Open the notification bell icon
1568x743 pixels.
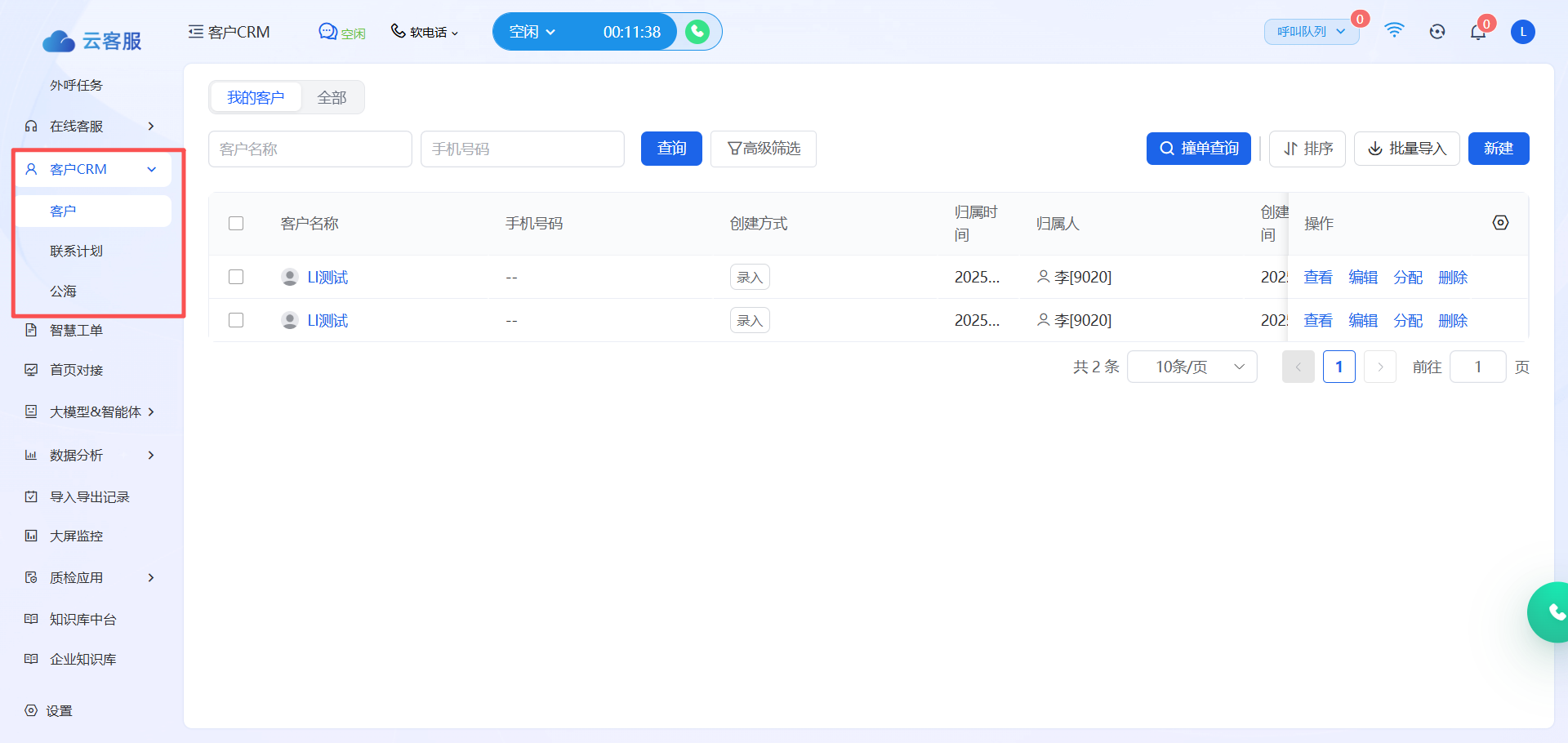point(1477,32)
